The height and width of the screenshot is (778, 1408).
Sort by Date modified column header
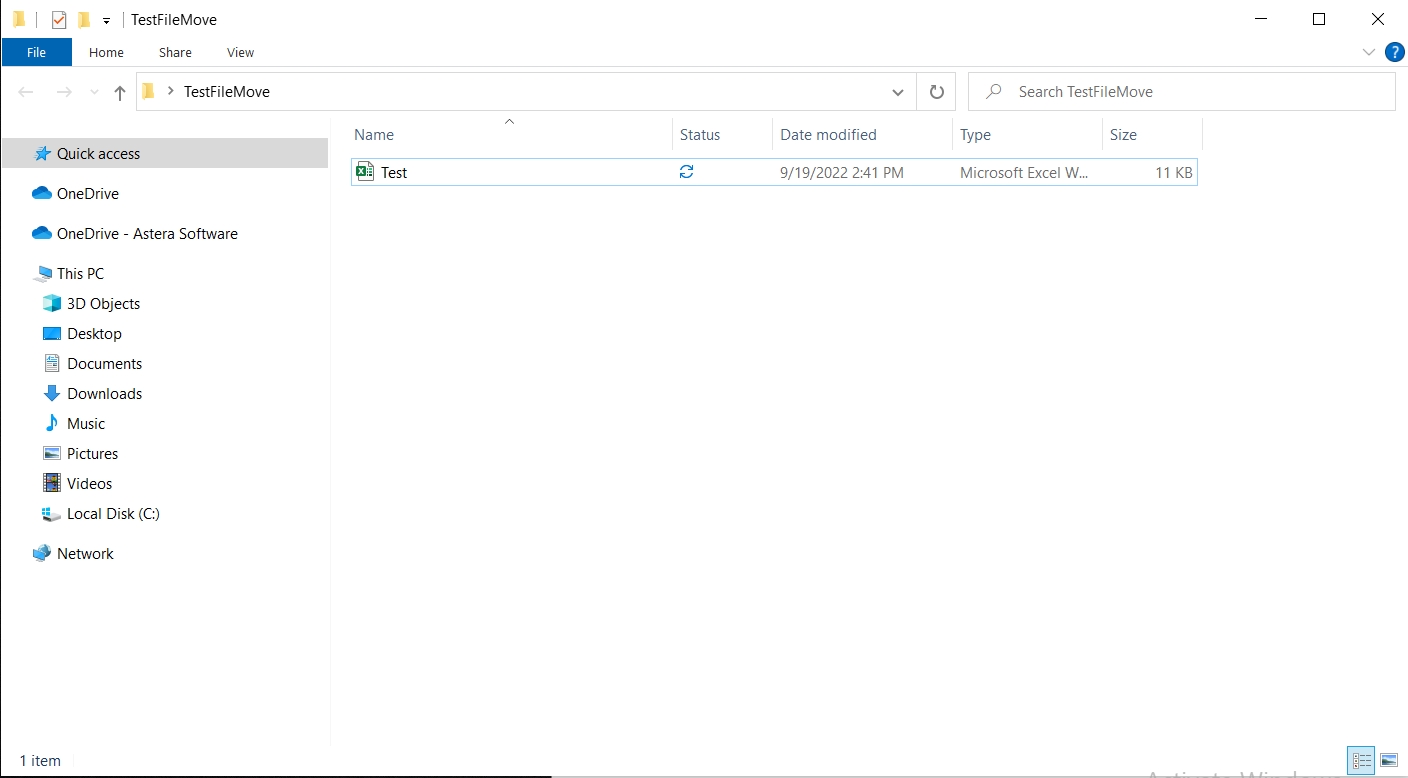[828, 135]
